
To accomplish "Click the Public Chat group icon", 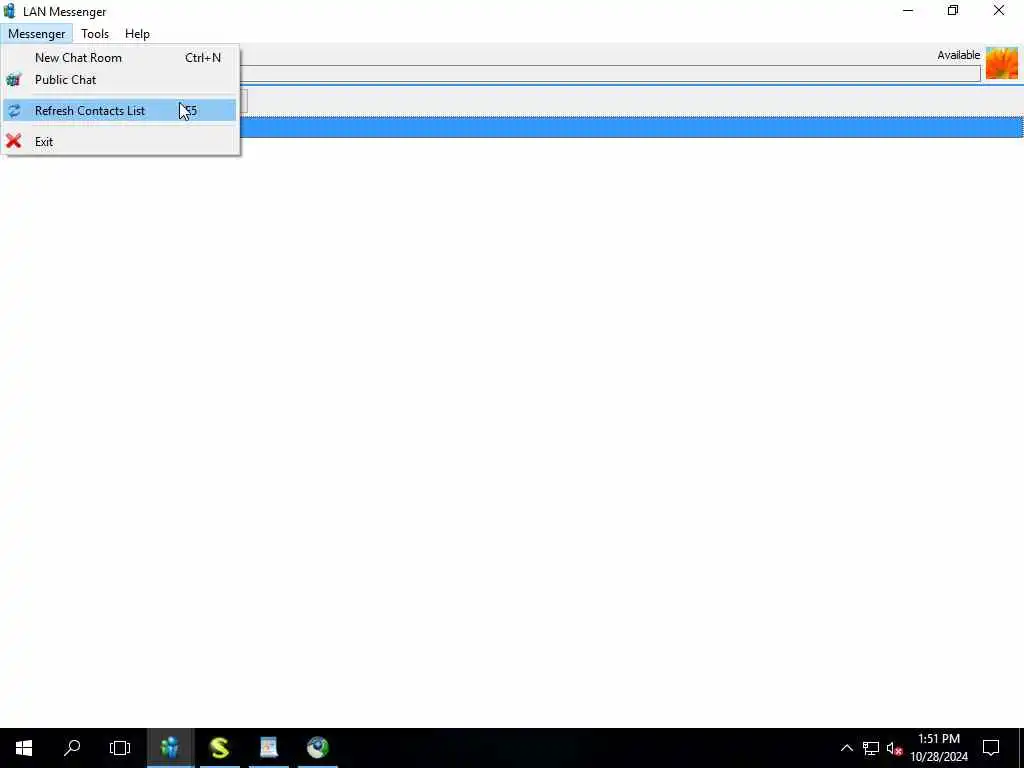I will pyautogui.click(x=14, y=80).
